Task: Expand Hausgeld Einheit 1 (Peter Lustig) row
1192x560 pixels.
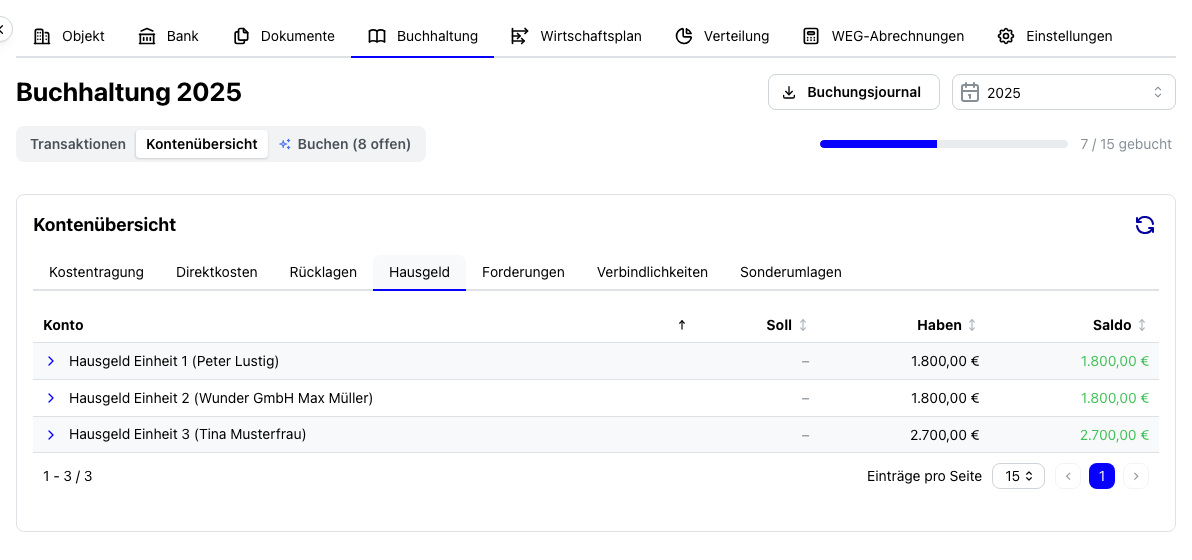Action: point(51,361)
